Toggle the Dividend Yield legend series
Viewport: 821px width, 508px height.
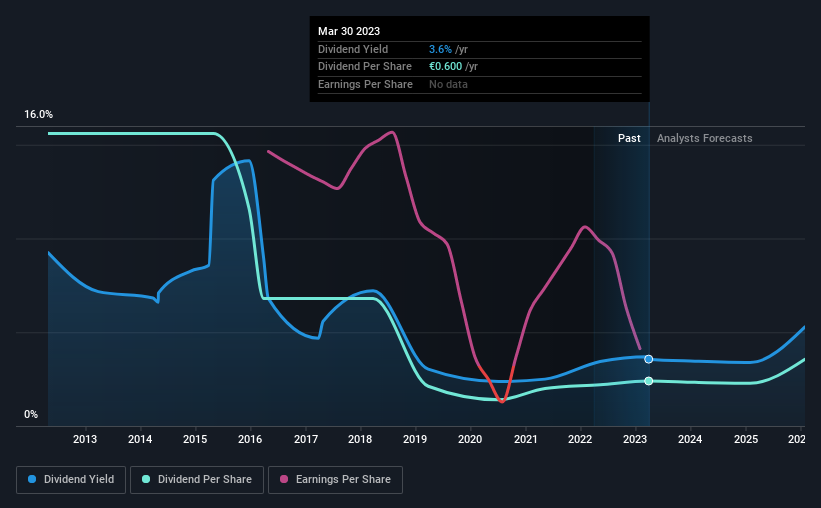pos(71,480)
